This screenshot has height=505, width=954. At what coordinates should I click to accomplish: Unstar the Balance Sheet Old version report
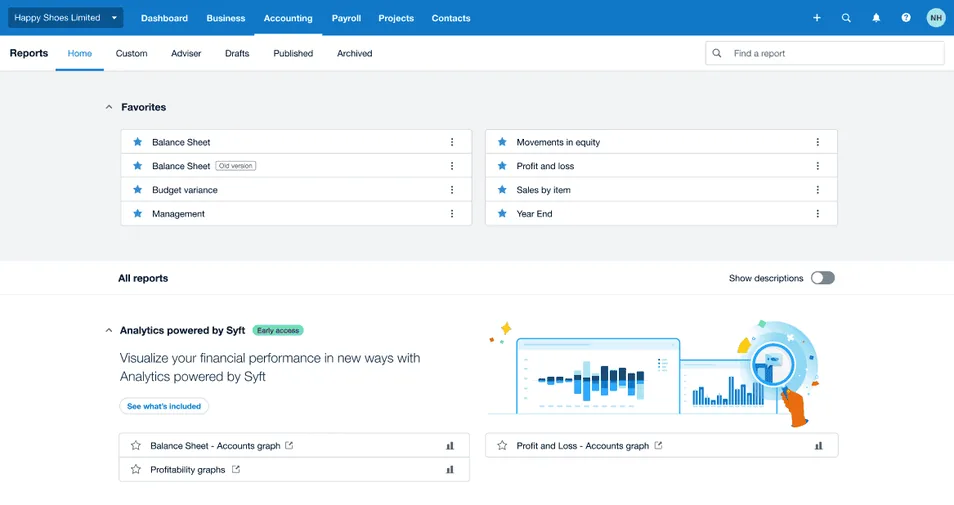coord(138,165)
